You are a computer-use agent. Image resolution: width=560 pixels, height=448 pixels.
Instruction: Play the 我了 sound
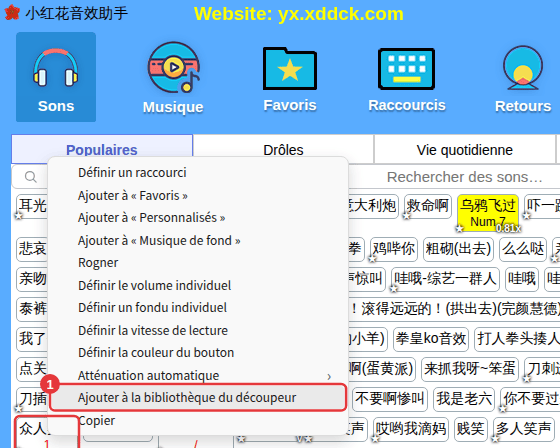32,339
